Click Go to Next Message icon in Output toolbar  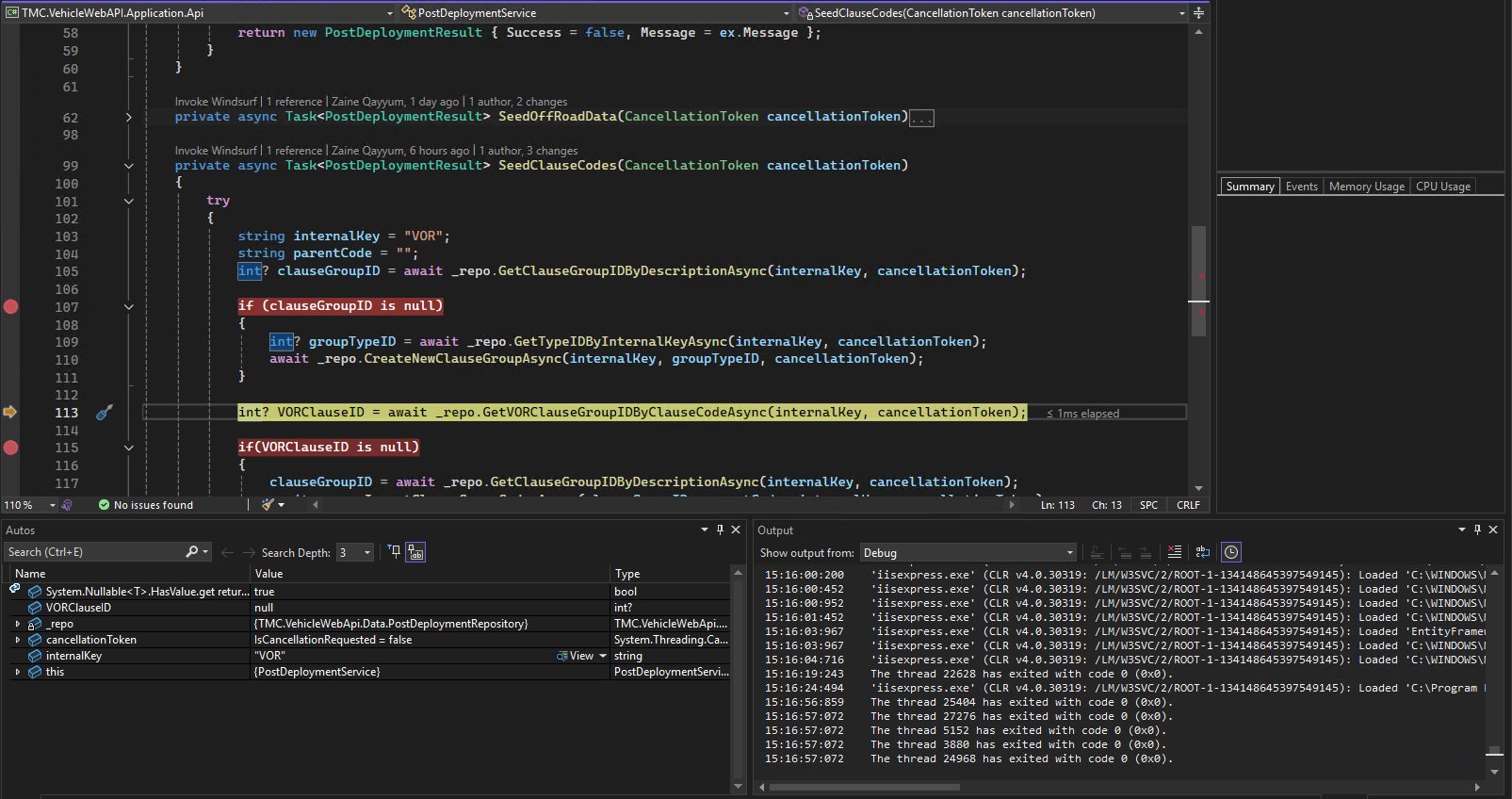pyautogui.click(x=1146, y=552)
